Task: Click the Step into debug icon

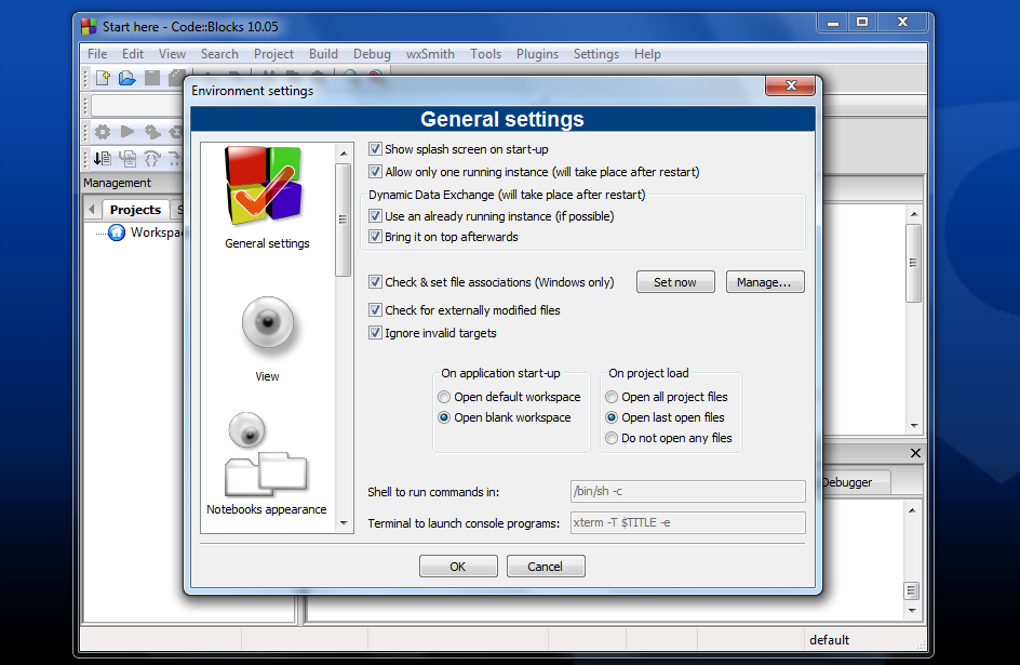Action: pyautogui.click(x=152, y=158)
